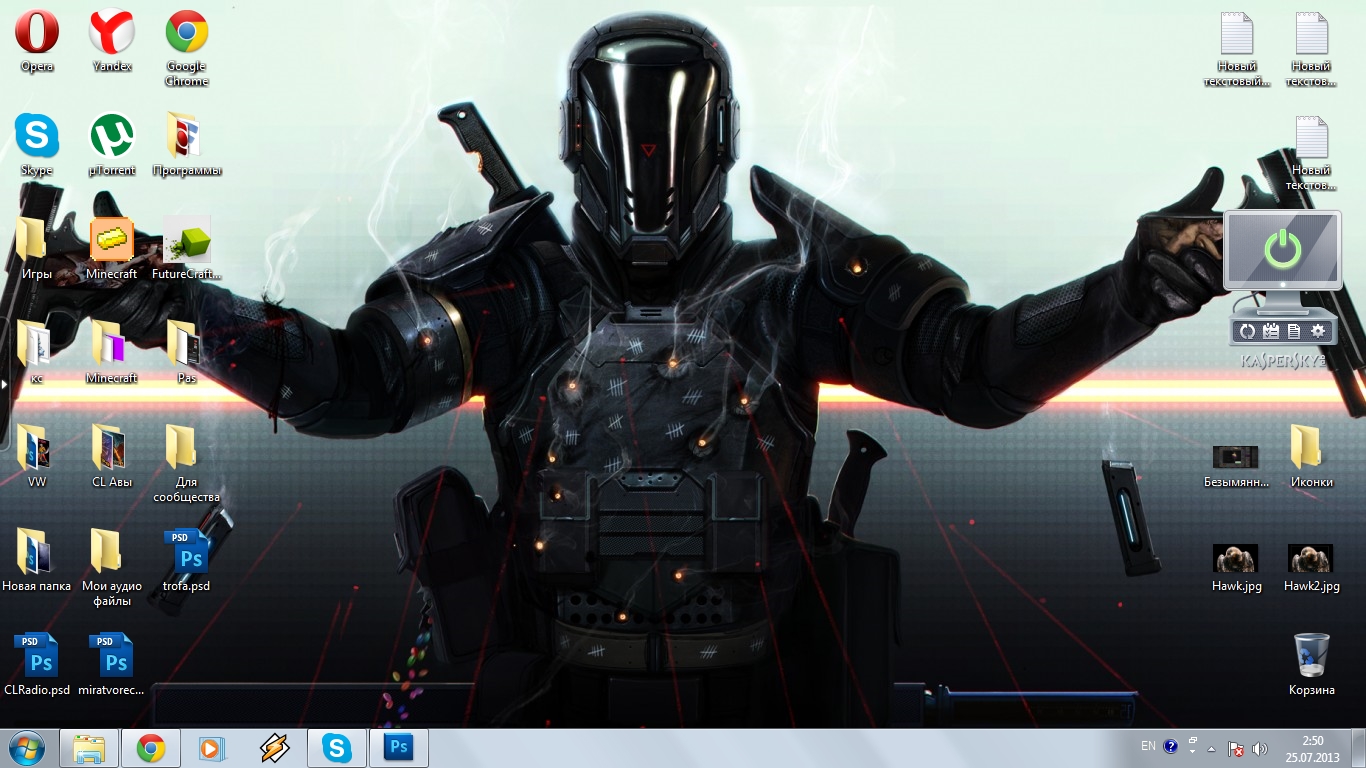Image resolution: width=1366 pixels, height=768 pixels.
Task: Open the Windows Start menu
Action: pos(27,748)
